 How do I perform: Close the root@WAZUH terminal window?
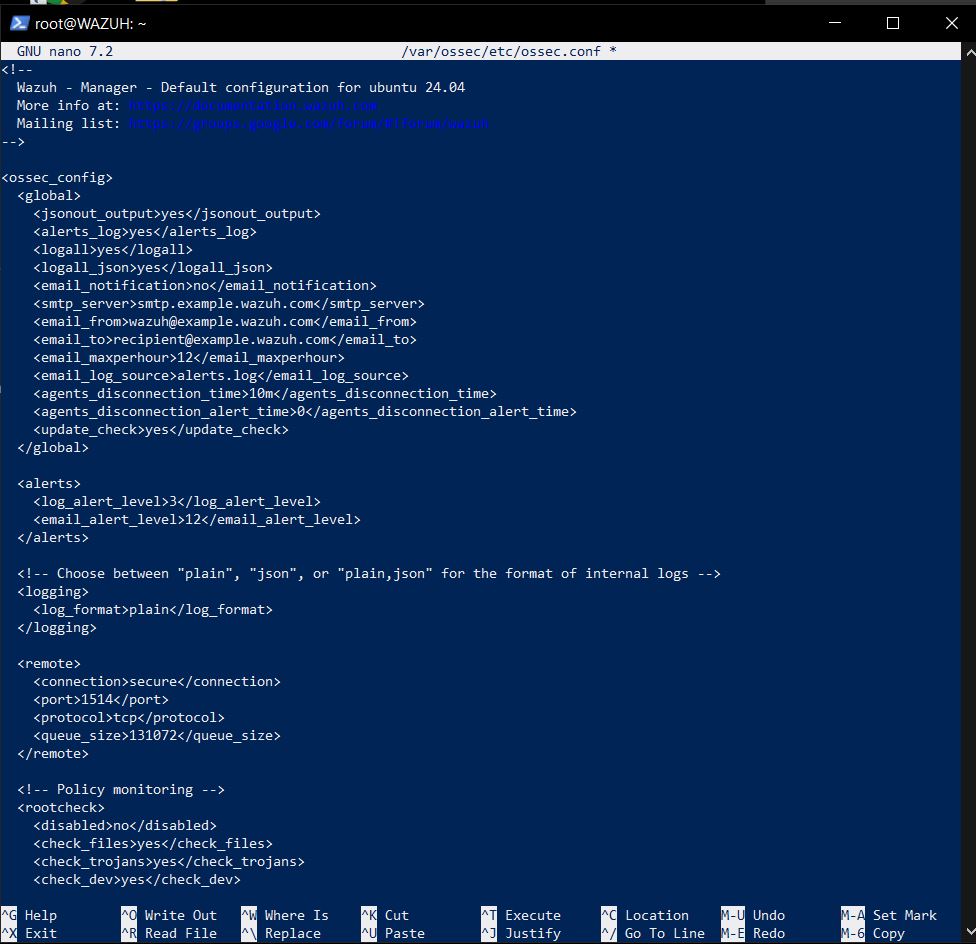coord(951,23)
